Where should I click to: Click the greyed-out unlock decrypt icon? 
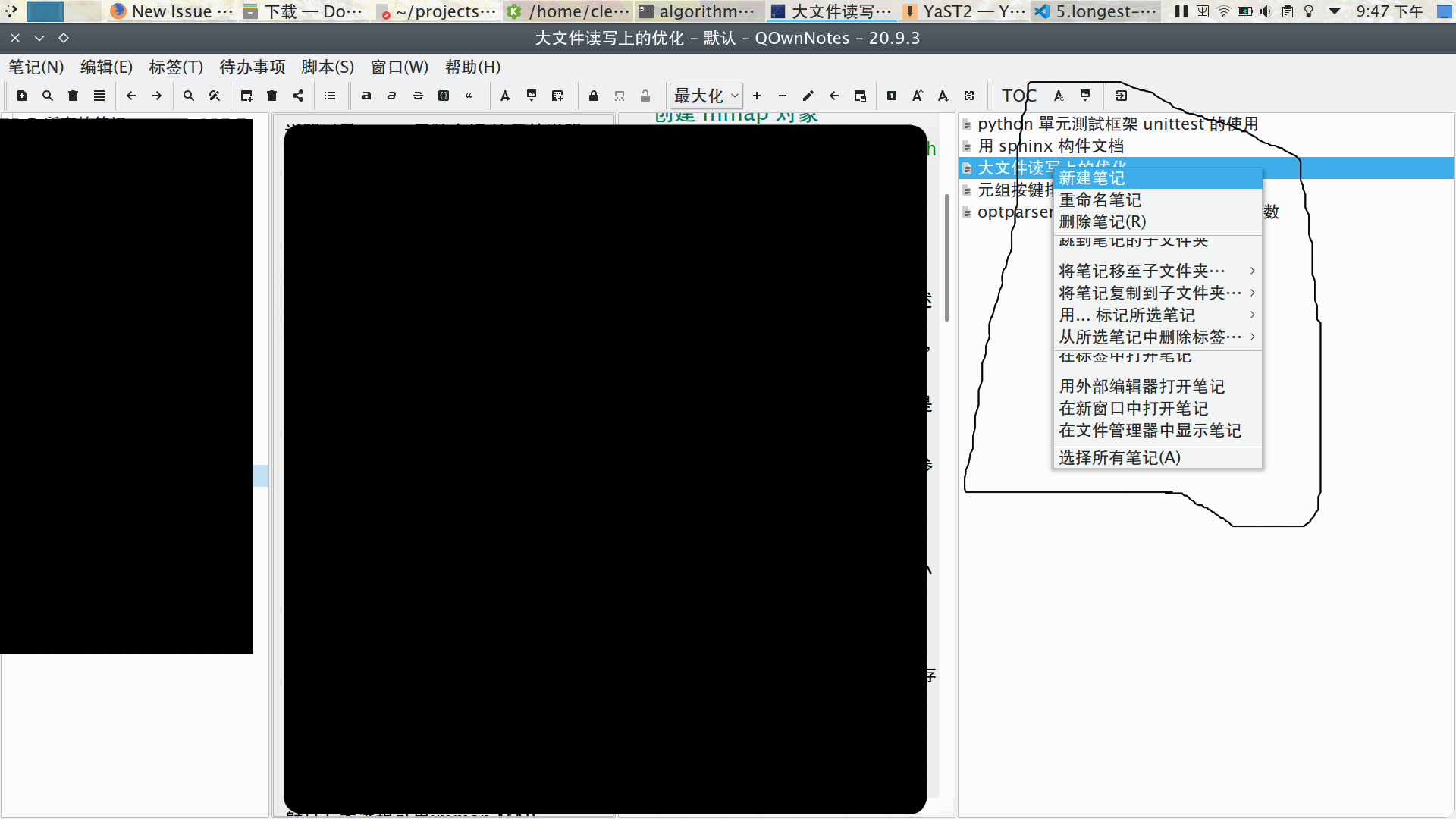pyautogui.click(x=645, y=96)
